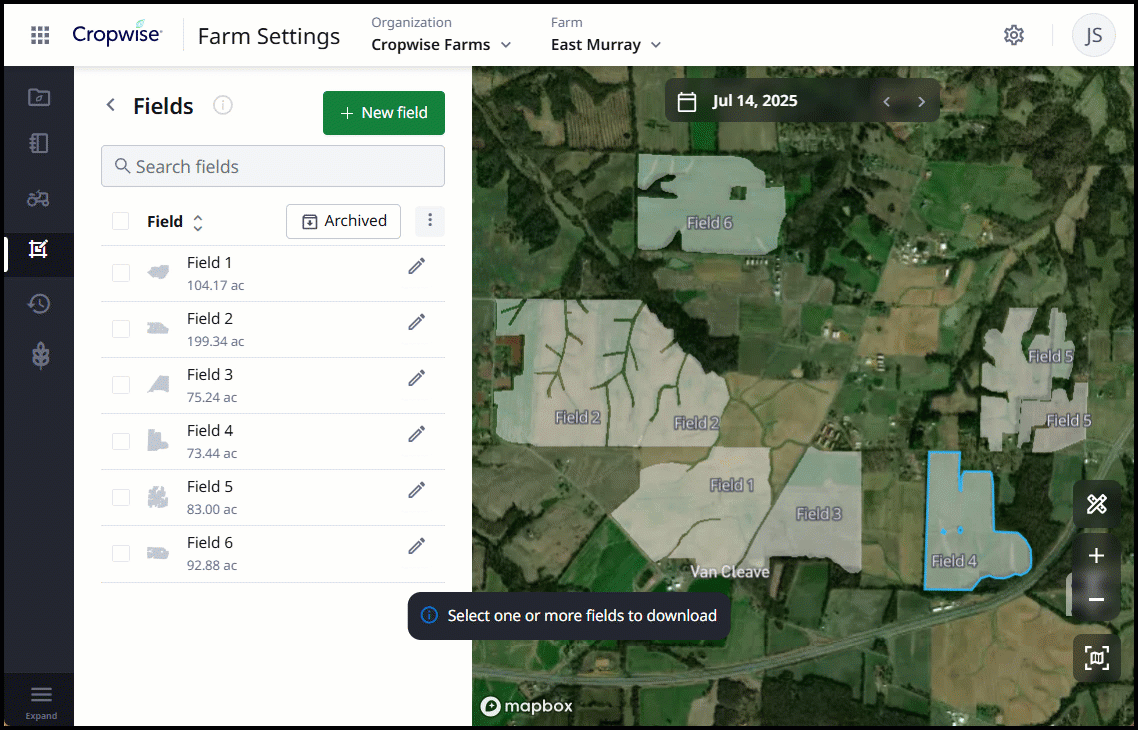Fit the map view to field boundaries
1138x730 pixels.
(x=1096, y=658)
